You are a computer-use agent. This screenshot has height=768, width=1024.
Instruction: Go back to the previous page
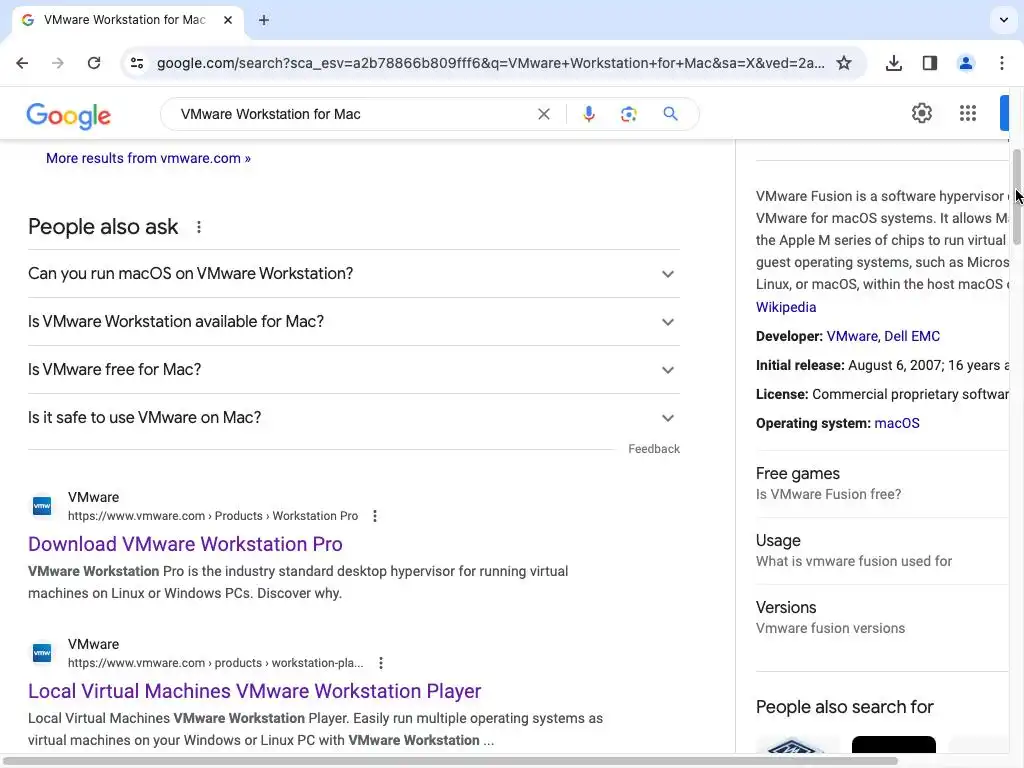(x=22, y=63)
